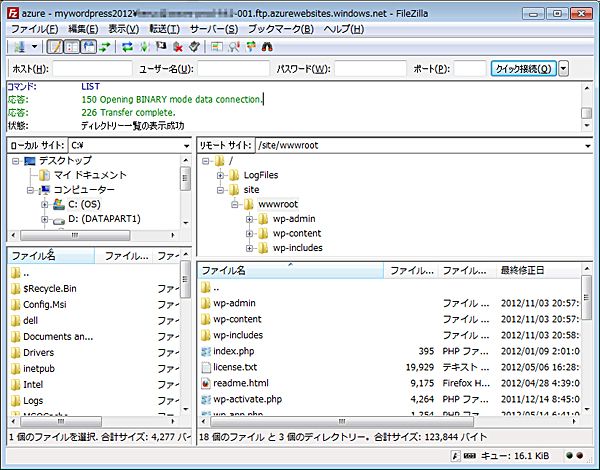Collapse the wwwroot tree node

[235, 204]
